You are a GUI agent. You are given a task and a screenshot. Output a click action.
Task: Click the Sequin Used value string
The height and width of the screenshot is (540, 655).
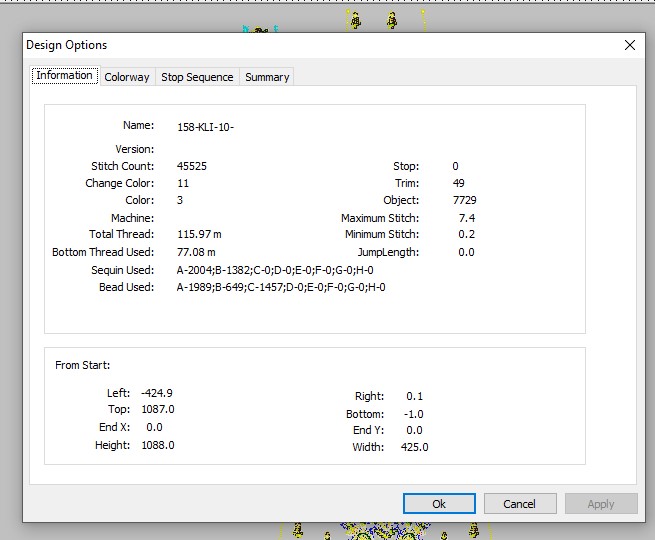[x=275, y=270]
